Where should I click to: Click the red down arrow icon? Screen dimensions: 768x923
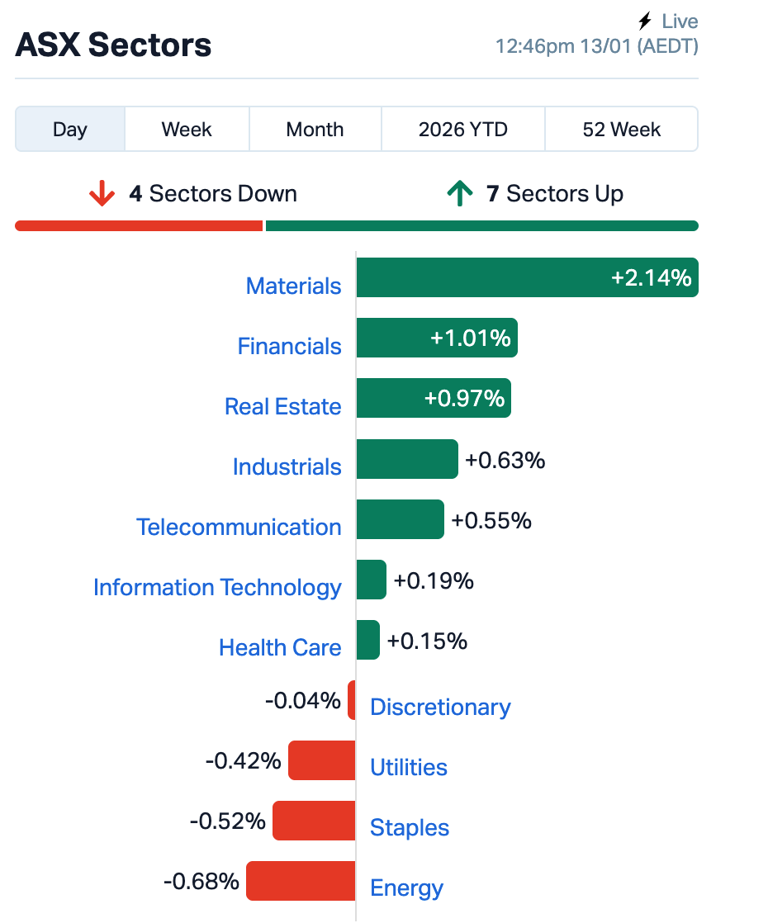click(102, 193)
